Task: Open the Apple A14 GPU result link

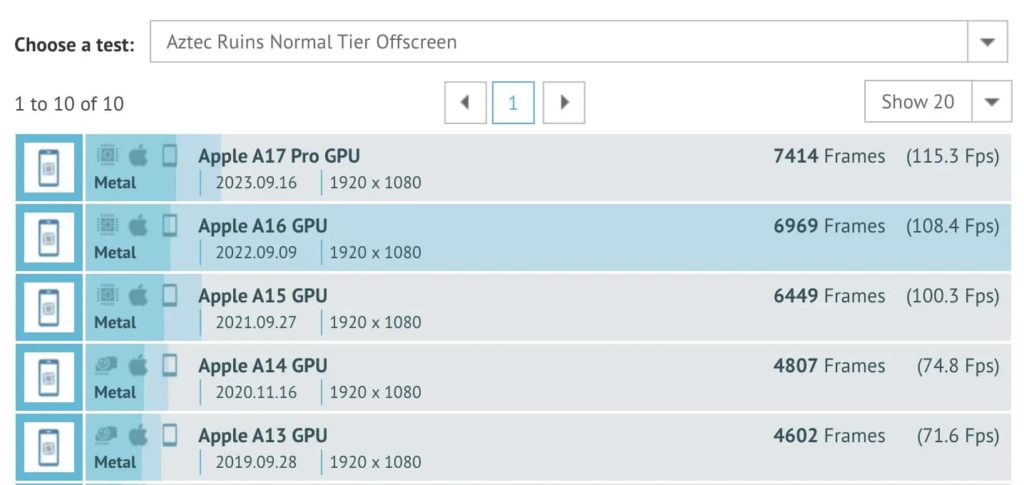Action: [263, 366]
